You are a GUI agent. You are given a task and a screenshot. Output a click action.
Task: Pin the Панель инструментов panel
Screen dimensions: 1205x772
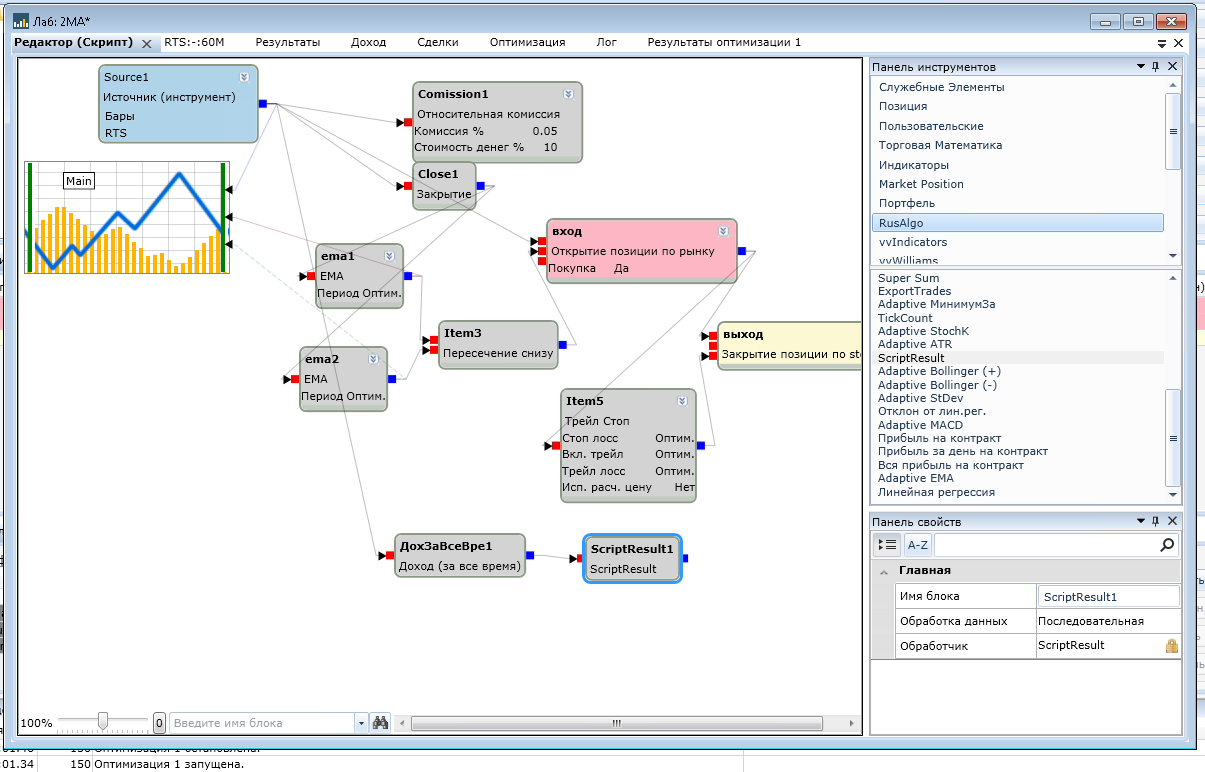coord(1157,67)
